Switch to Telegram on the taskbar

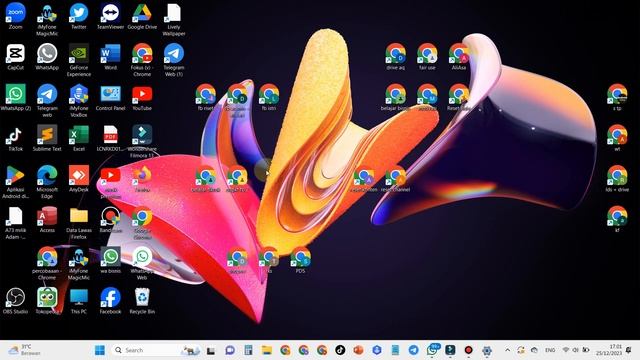point(413,350)
